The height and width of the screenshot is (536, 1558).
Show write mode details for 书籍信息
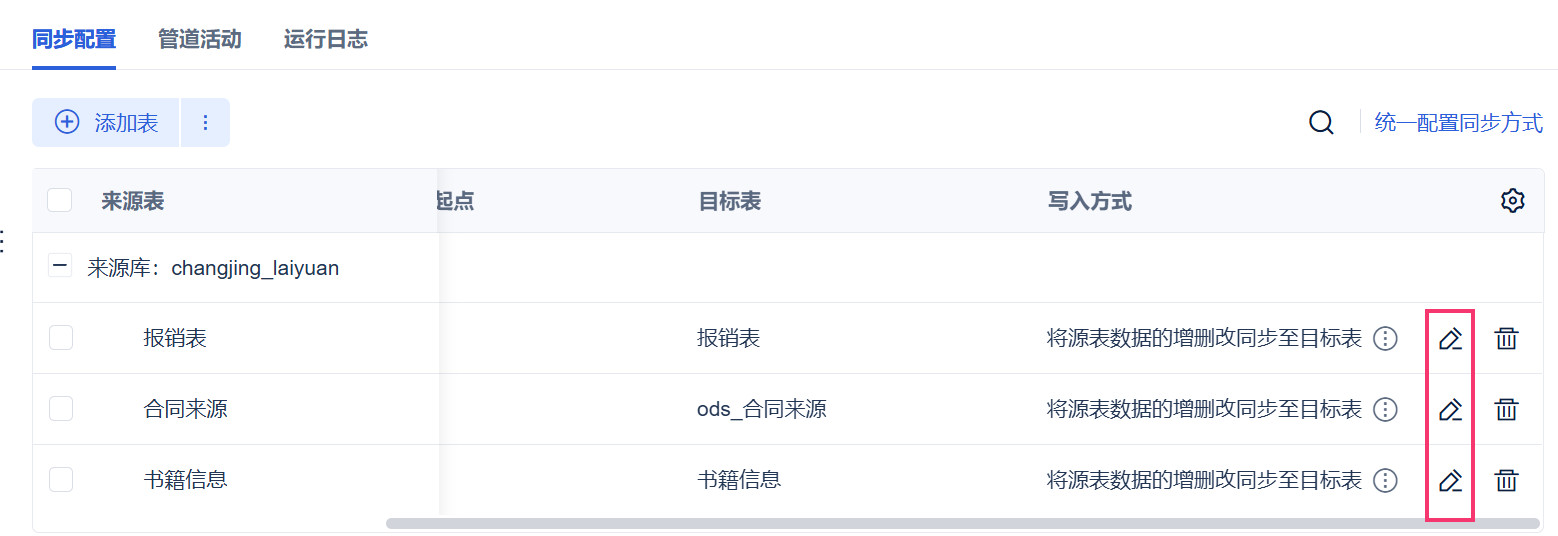1385,481
